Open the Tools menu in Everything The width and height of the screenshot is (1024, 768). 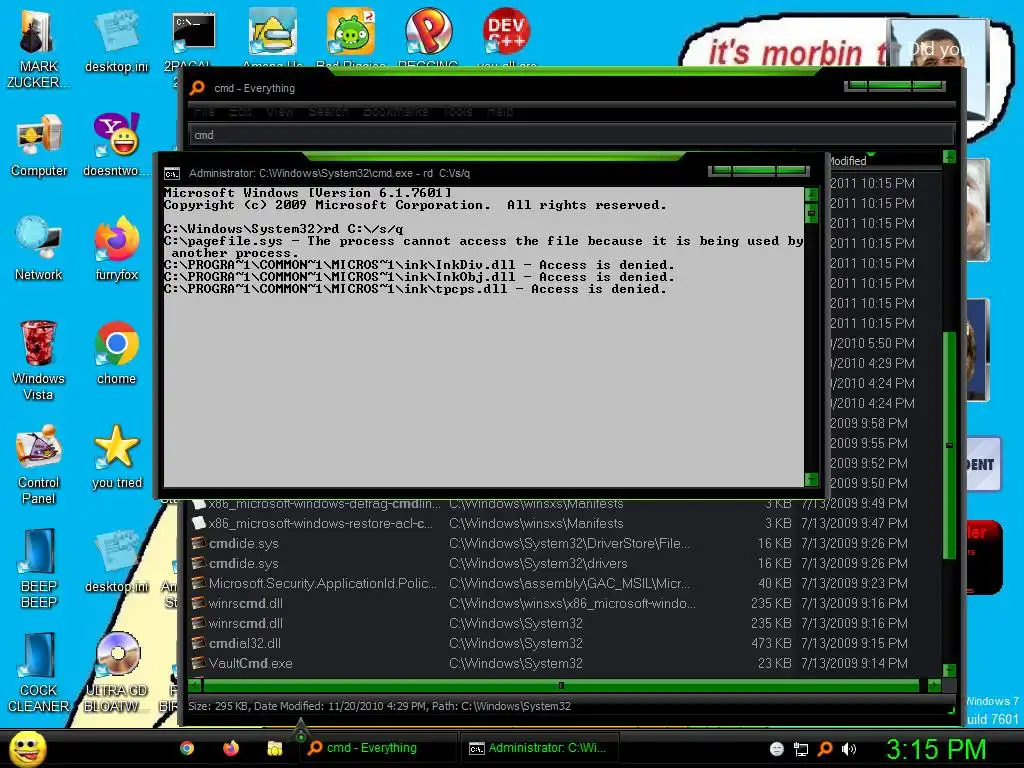(x=458, y=112)
